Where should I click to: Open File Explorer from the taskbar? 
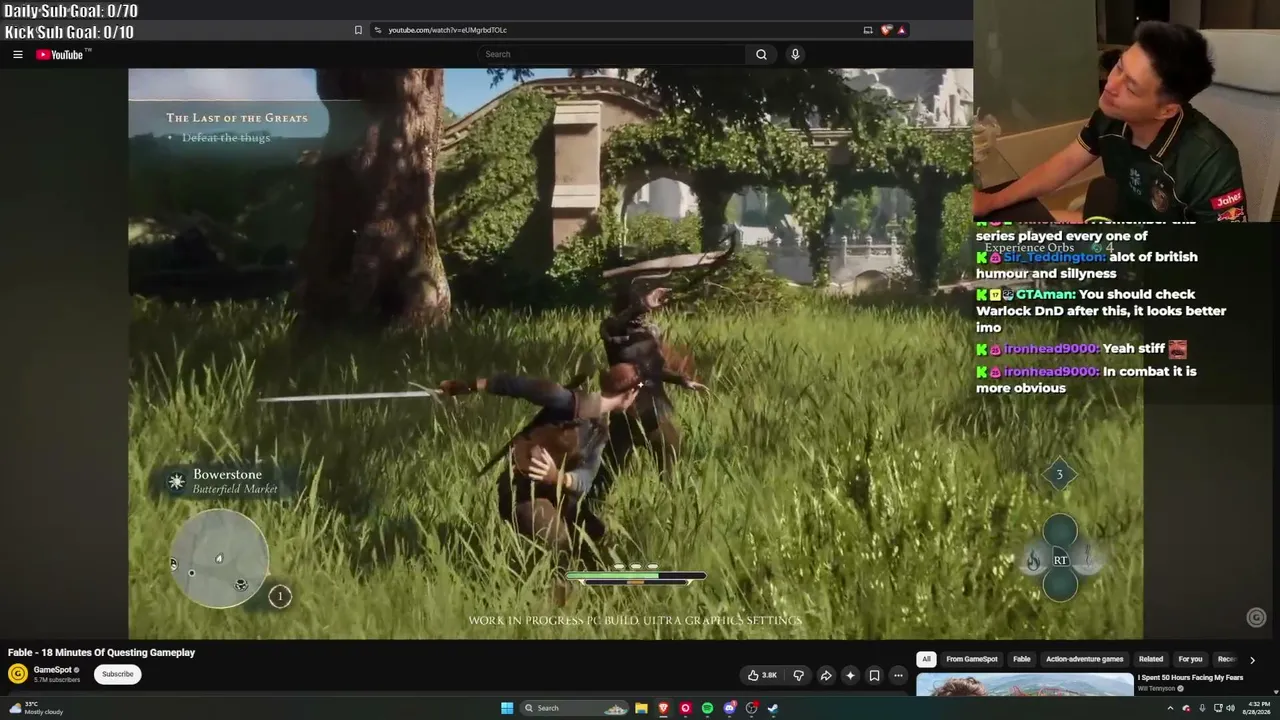[x=641, y=708]
